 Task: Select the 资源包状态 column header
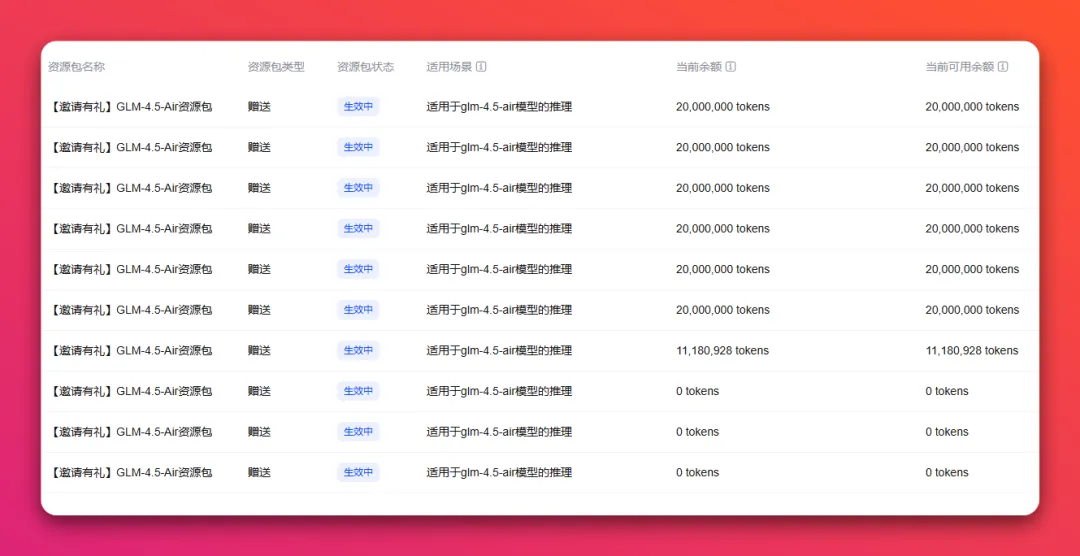coord(365,67)
